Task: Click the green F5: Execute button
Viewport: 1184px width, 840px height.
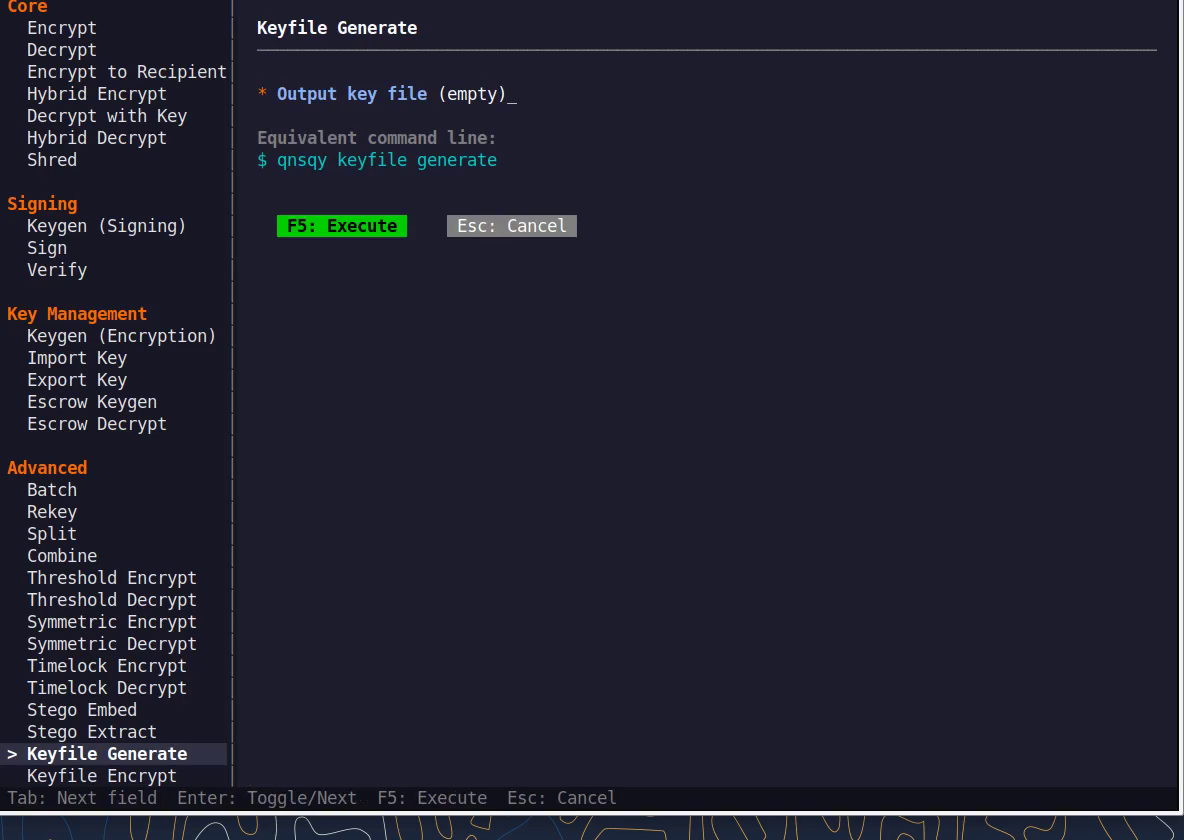Action: coord(342,226)
